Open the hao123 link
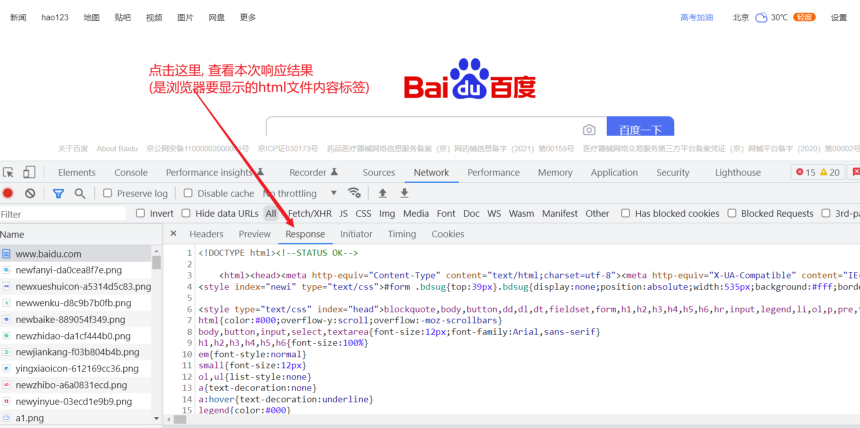The image size is (860, 428). tap(55, 18)
